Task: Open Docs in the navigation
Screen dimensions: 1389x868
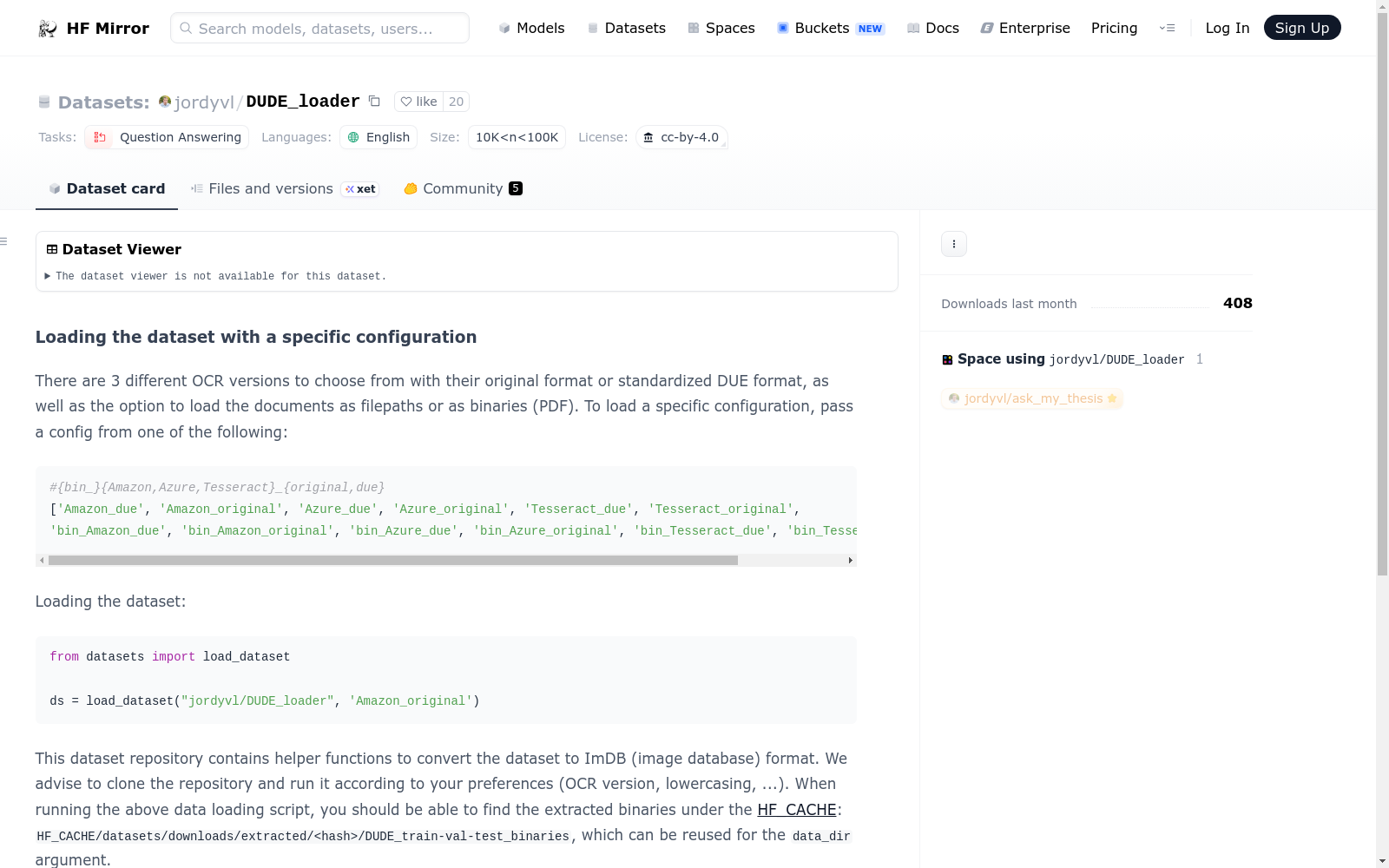Action: click(933, 28)
